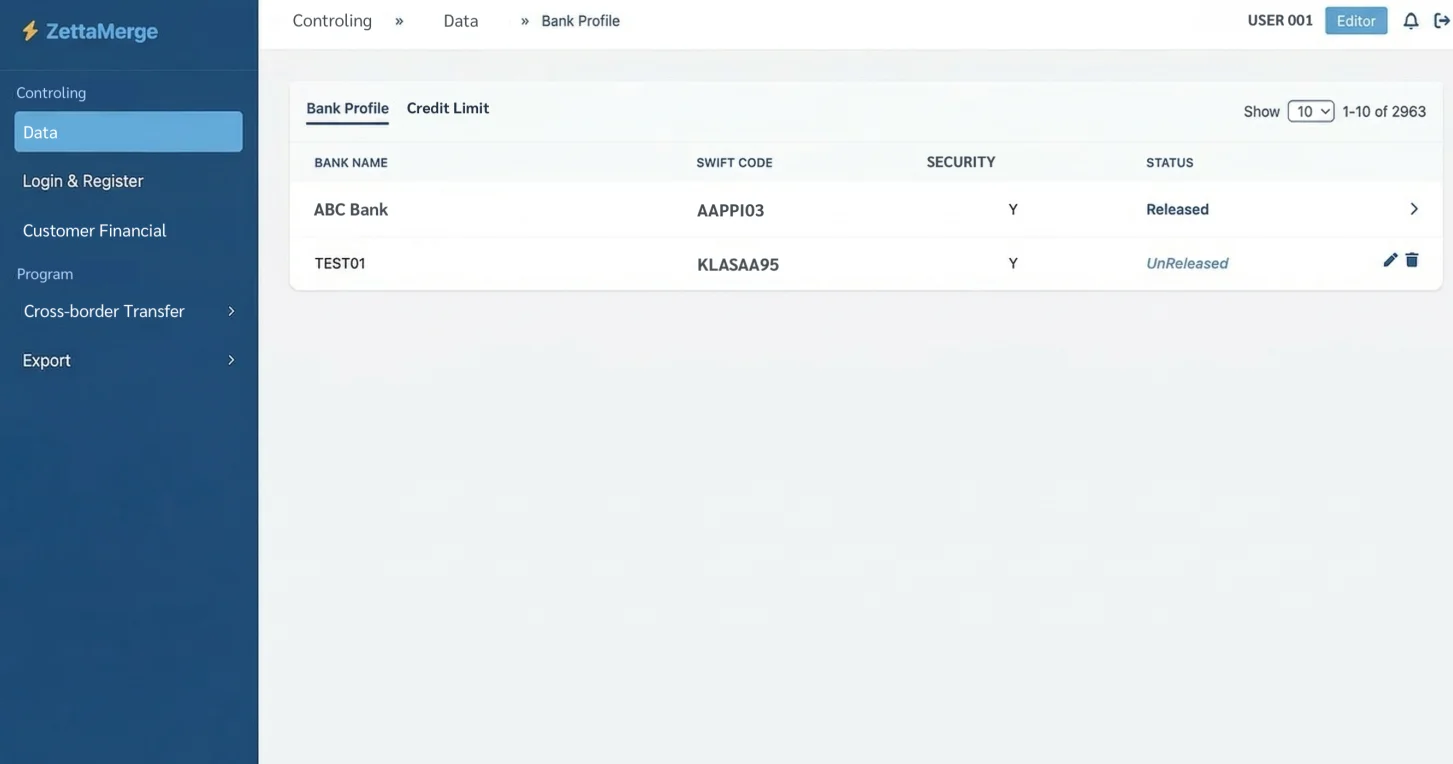Screen dimensions: 1453x764
Task: Switch to the Credit Limit tab
Action: coord(448,108)
